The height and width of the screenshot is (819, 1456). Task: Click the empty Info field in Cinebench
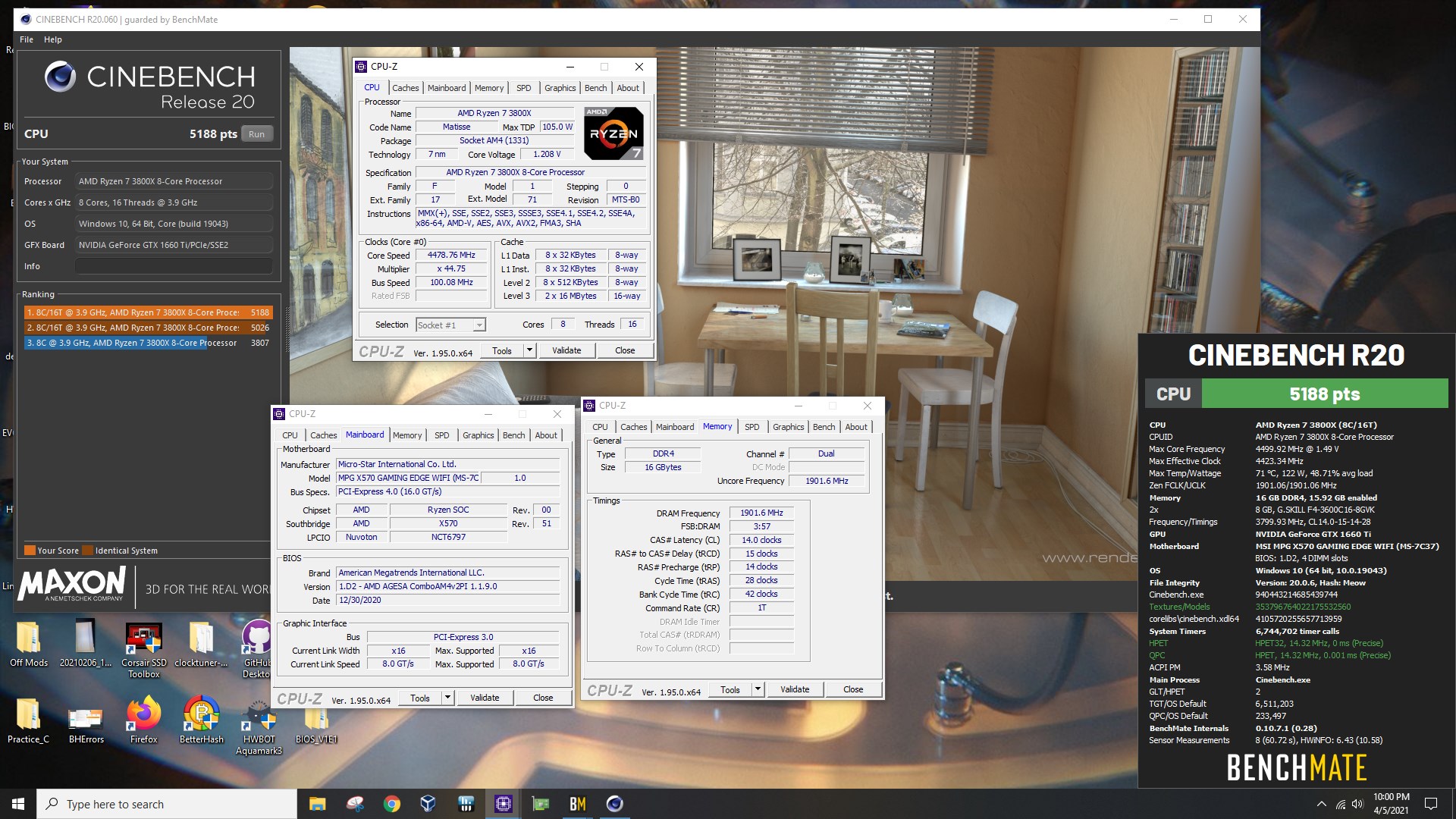click(x=174, y=266)
